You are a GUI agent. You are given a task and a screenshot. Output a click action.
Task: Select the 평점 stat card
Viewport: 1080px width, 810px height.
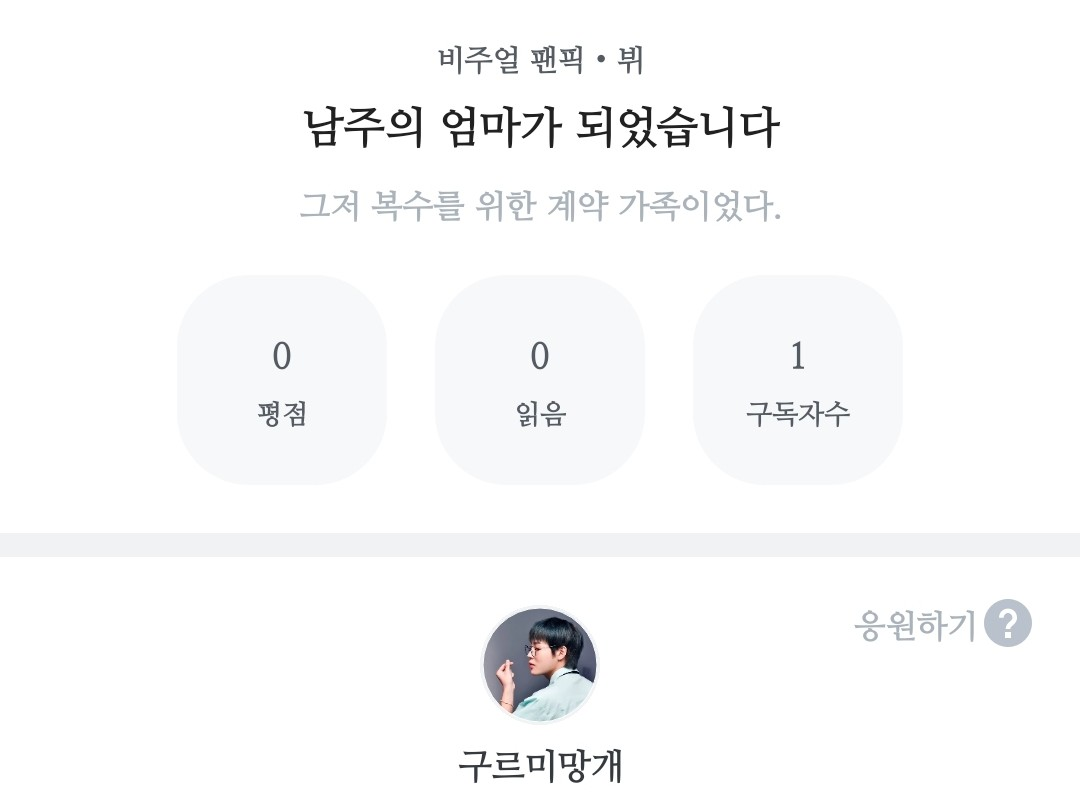tap(282, 380)
